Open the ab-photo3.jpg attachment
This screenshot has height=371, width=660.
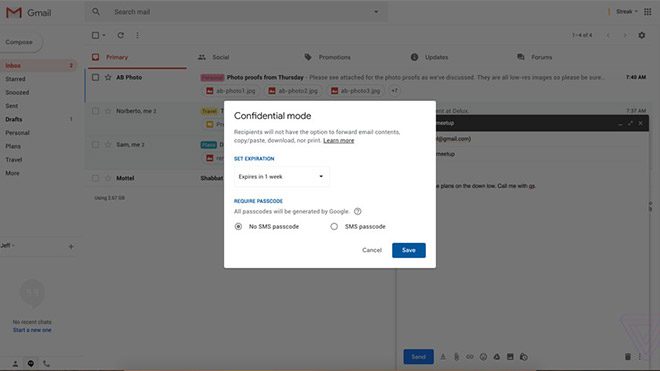[355, 91]
